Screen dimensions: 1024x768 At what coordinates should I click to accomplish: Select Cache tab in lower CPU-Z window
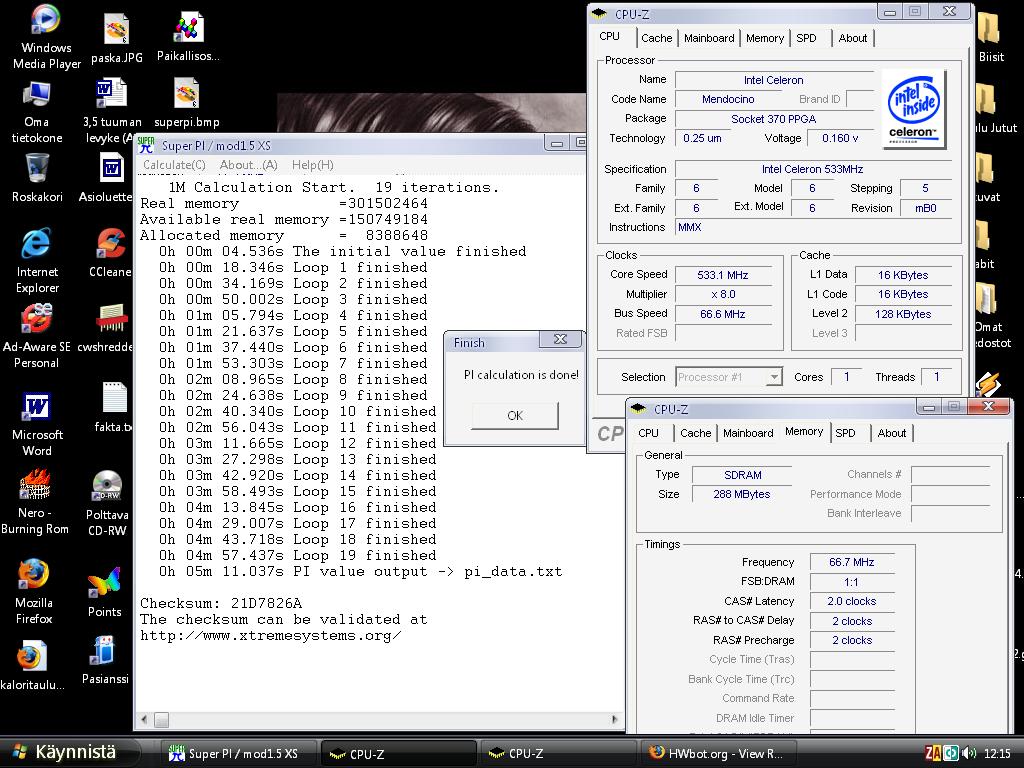(x=696, y=433)
